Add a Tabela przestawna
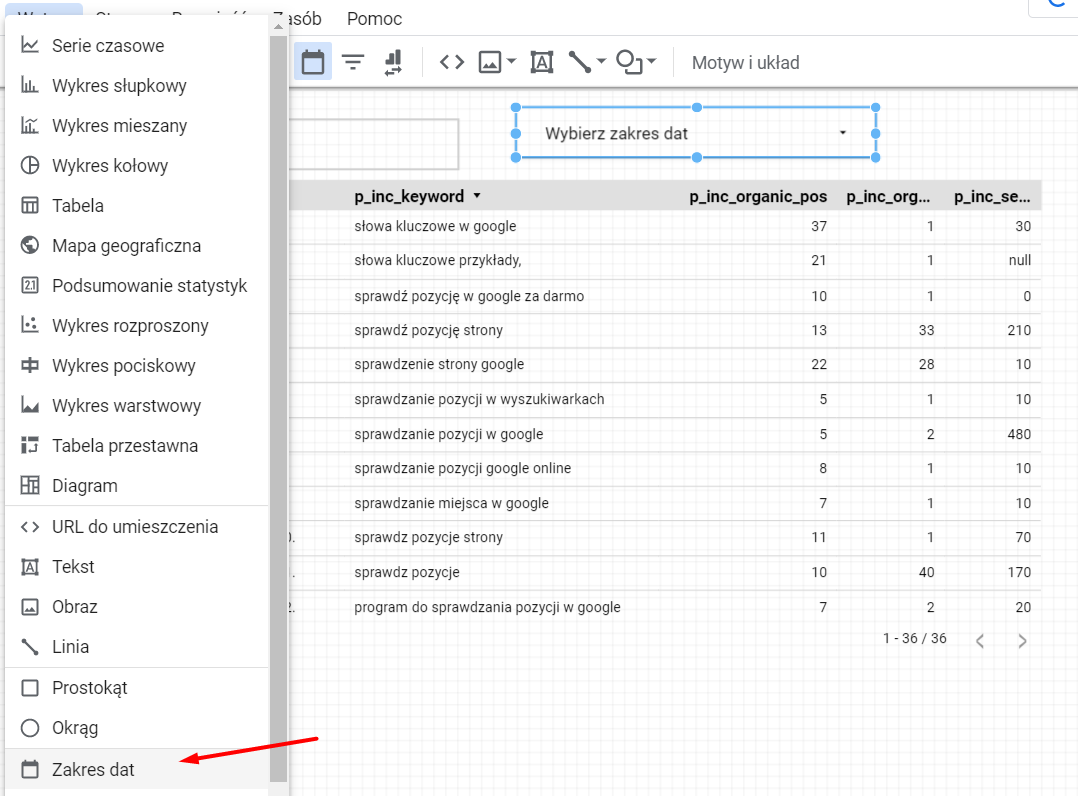 tap(136, 445)
